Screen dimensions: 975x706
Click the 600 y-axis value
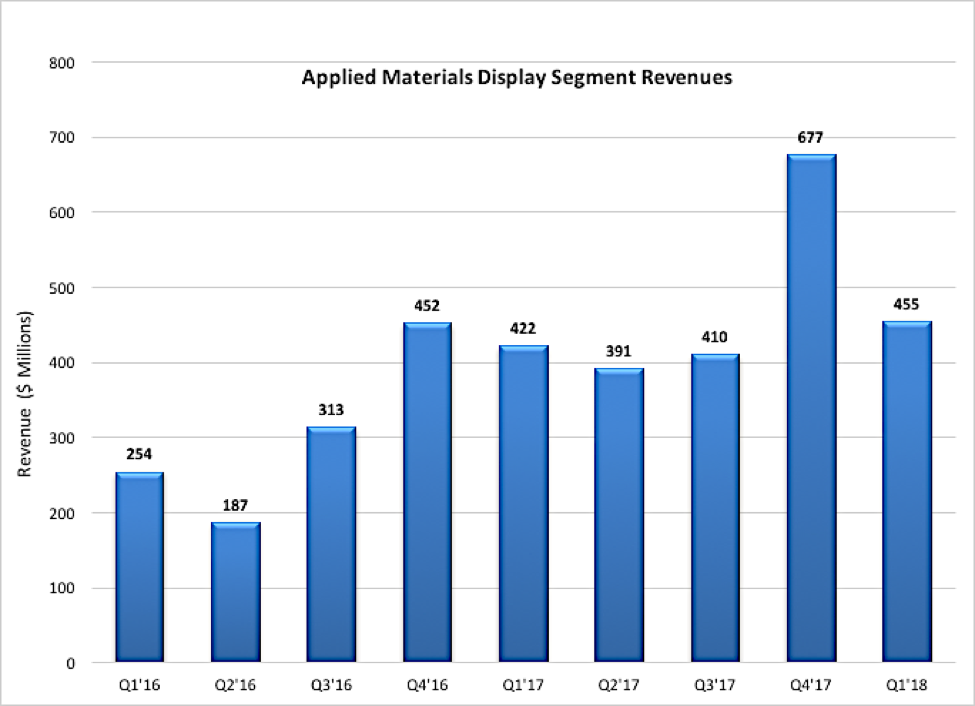pyautogui.click(x=62, y=213)
